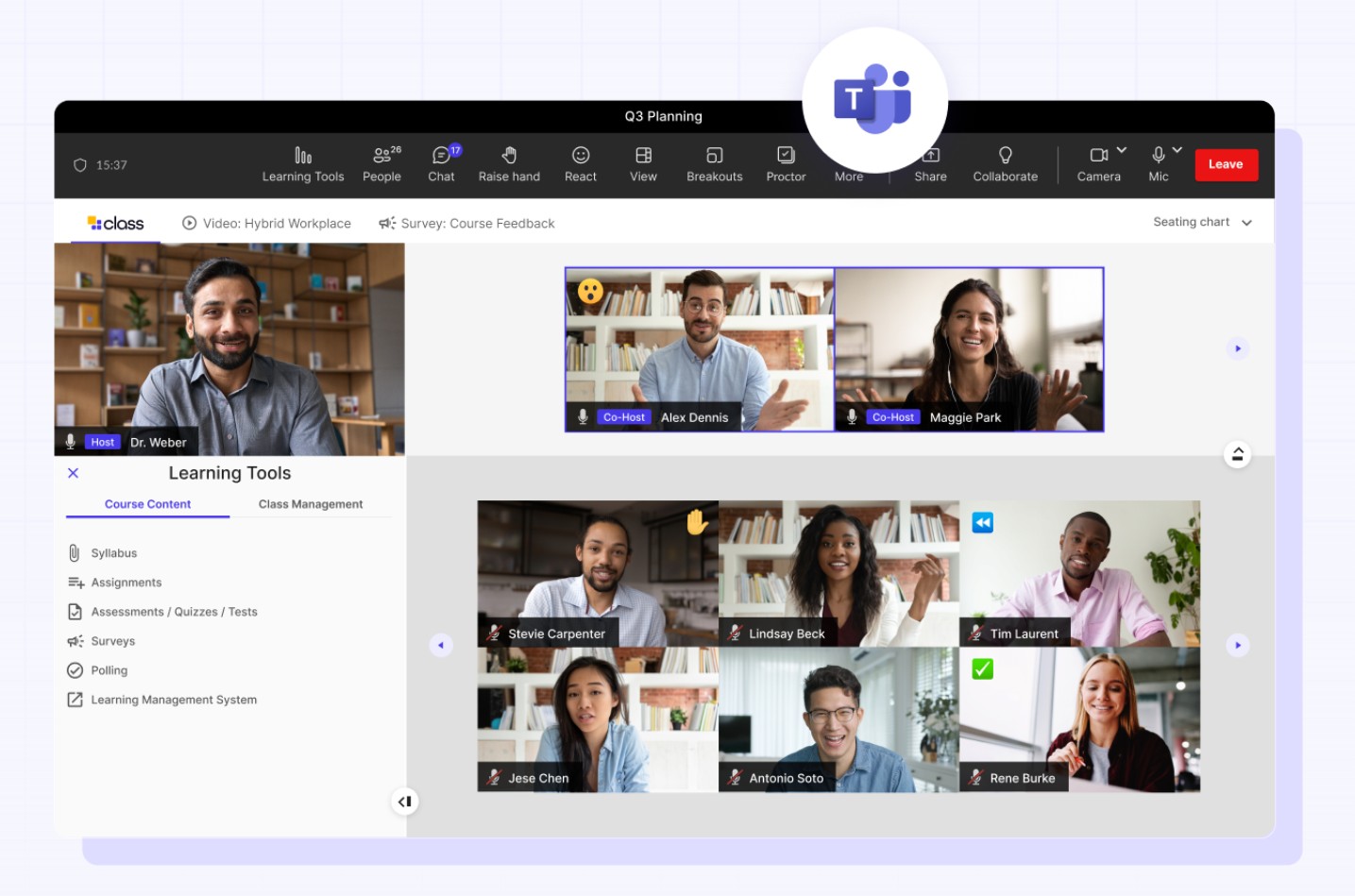
Task: Close the Learning Tools panel
Action: coord(74,473)
